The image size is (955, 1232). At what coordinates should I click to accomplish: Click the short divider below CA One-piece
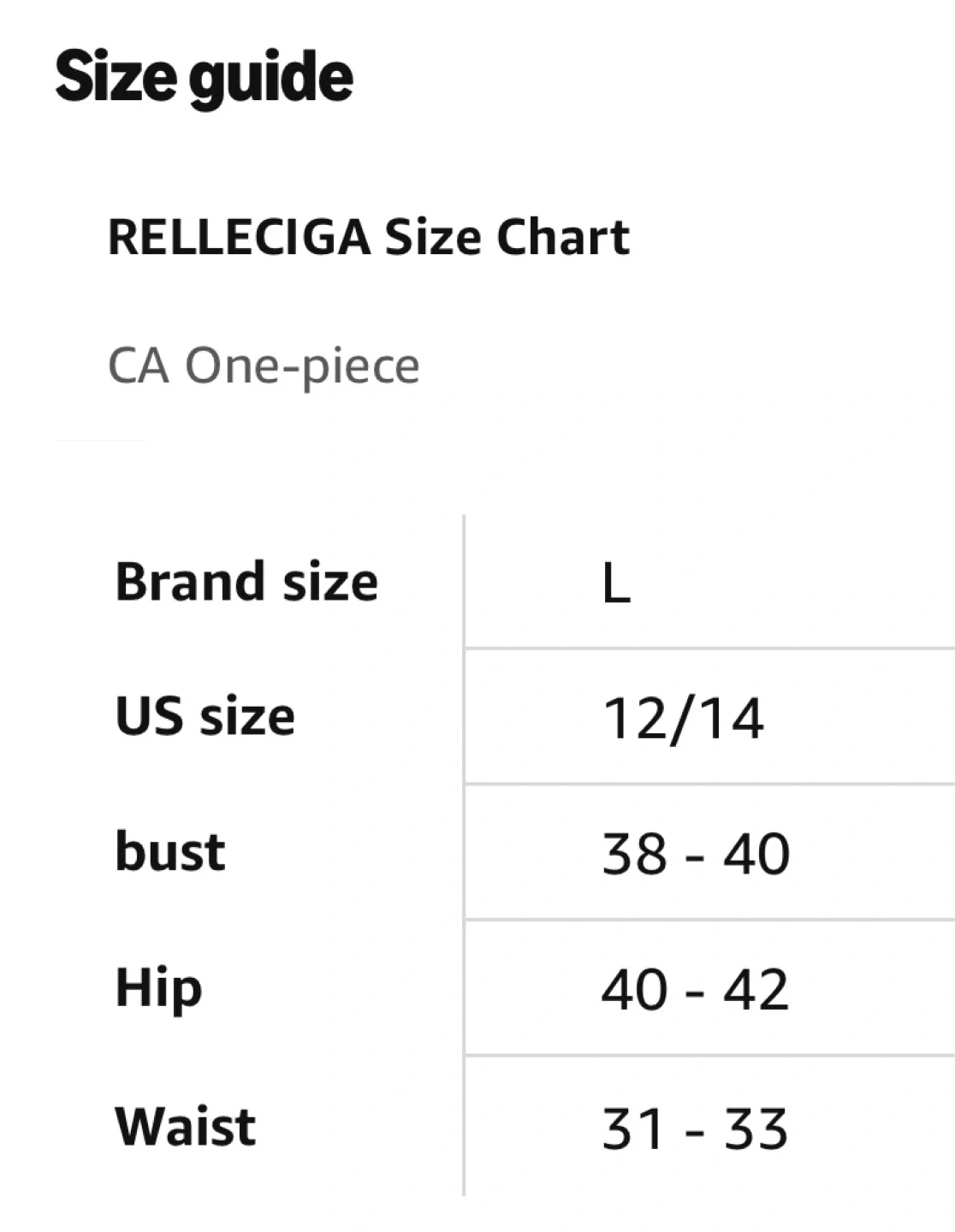click(x=99, y=441)
